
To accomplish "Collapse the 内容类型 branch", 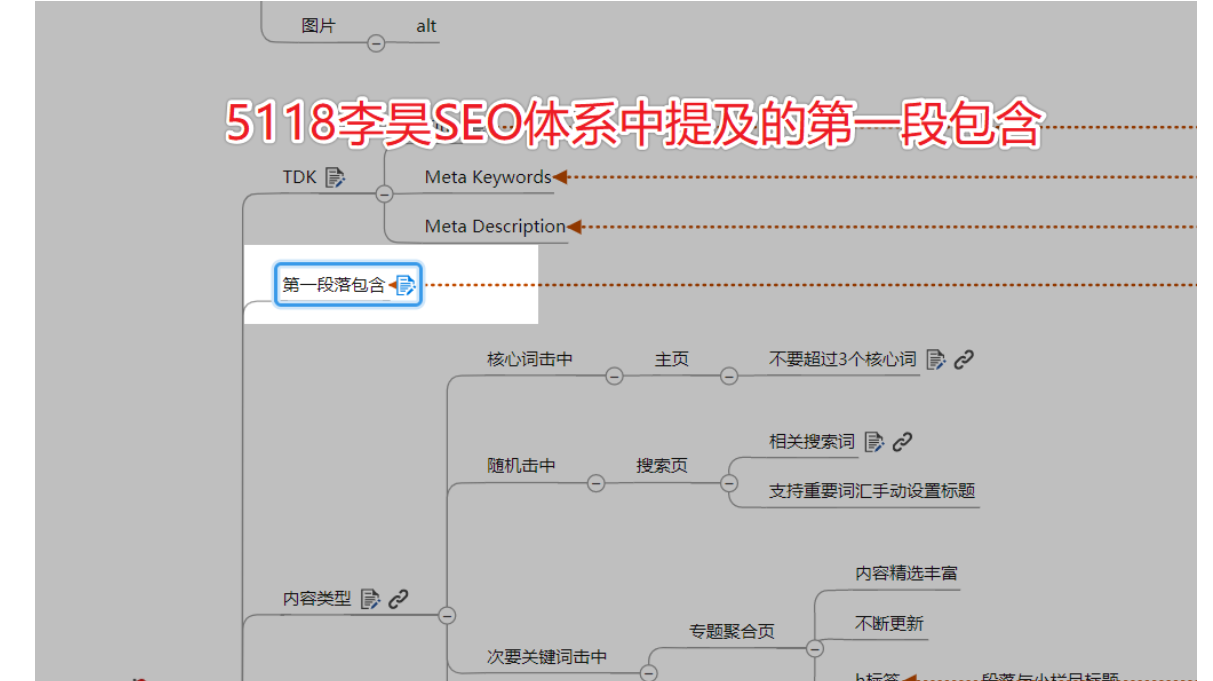I will click(447, 615).
